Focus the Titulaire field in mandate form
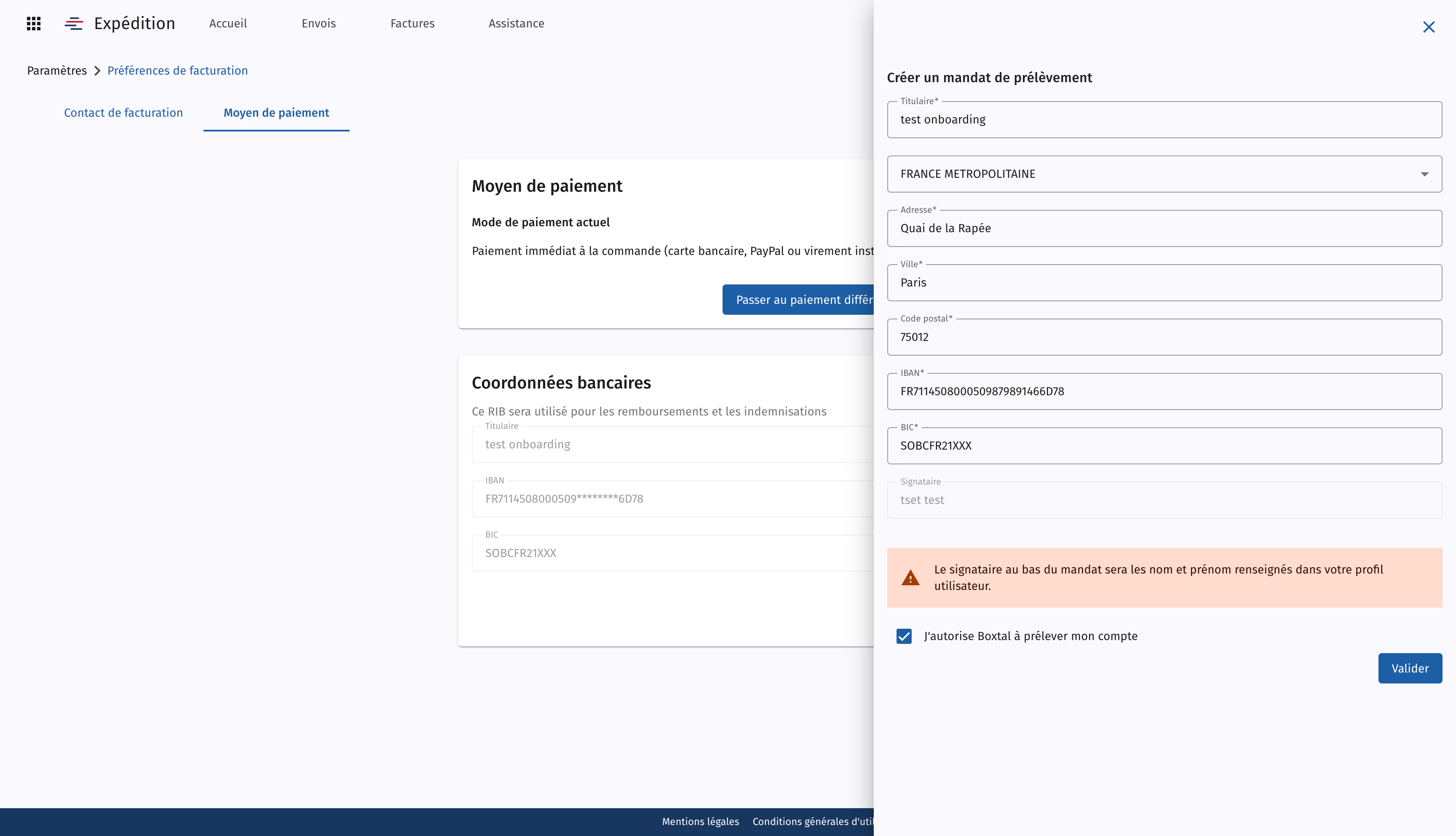This screenshot has width=1456, height=836. click(1164, 119)
